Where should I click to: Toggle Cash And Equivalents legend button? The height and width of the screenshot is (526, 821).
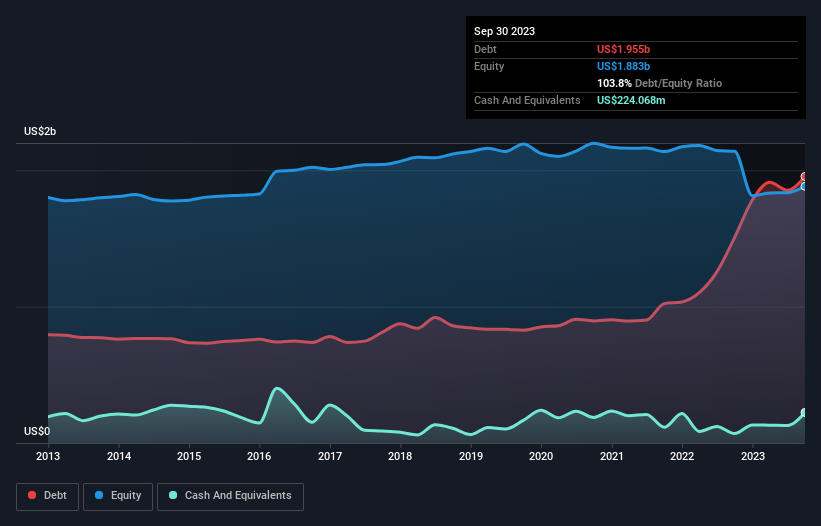(x=230, y=496)
